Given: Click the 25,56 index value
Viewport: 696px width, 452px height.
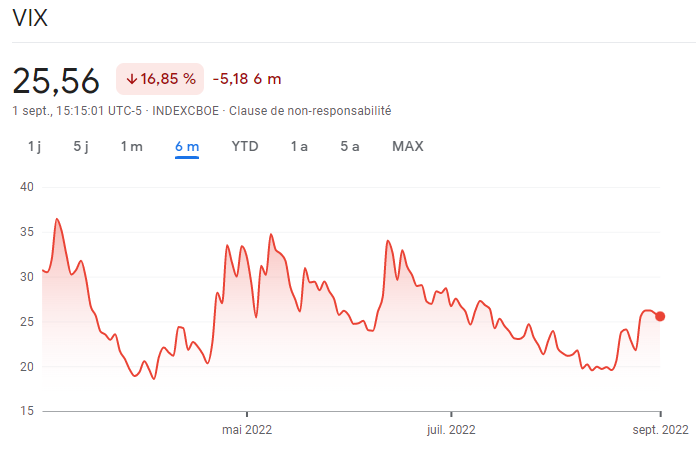Looking at the screenshot, I should tap(57, 79).
